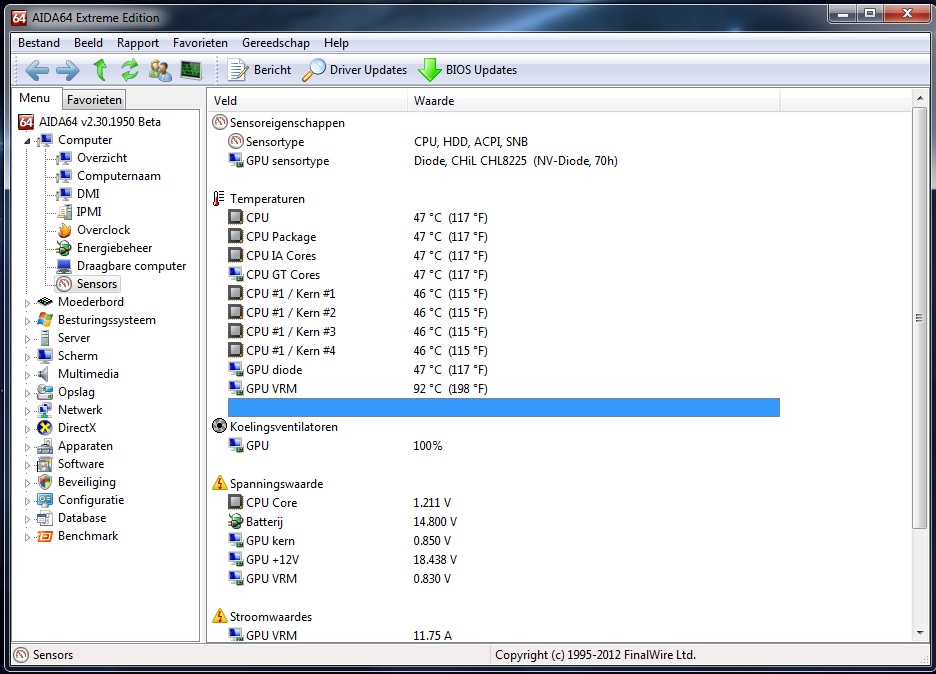Click the Veld column header

pos(307,101)
